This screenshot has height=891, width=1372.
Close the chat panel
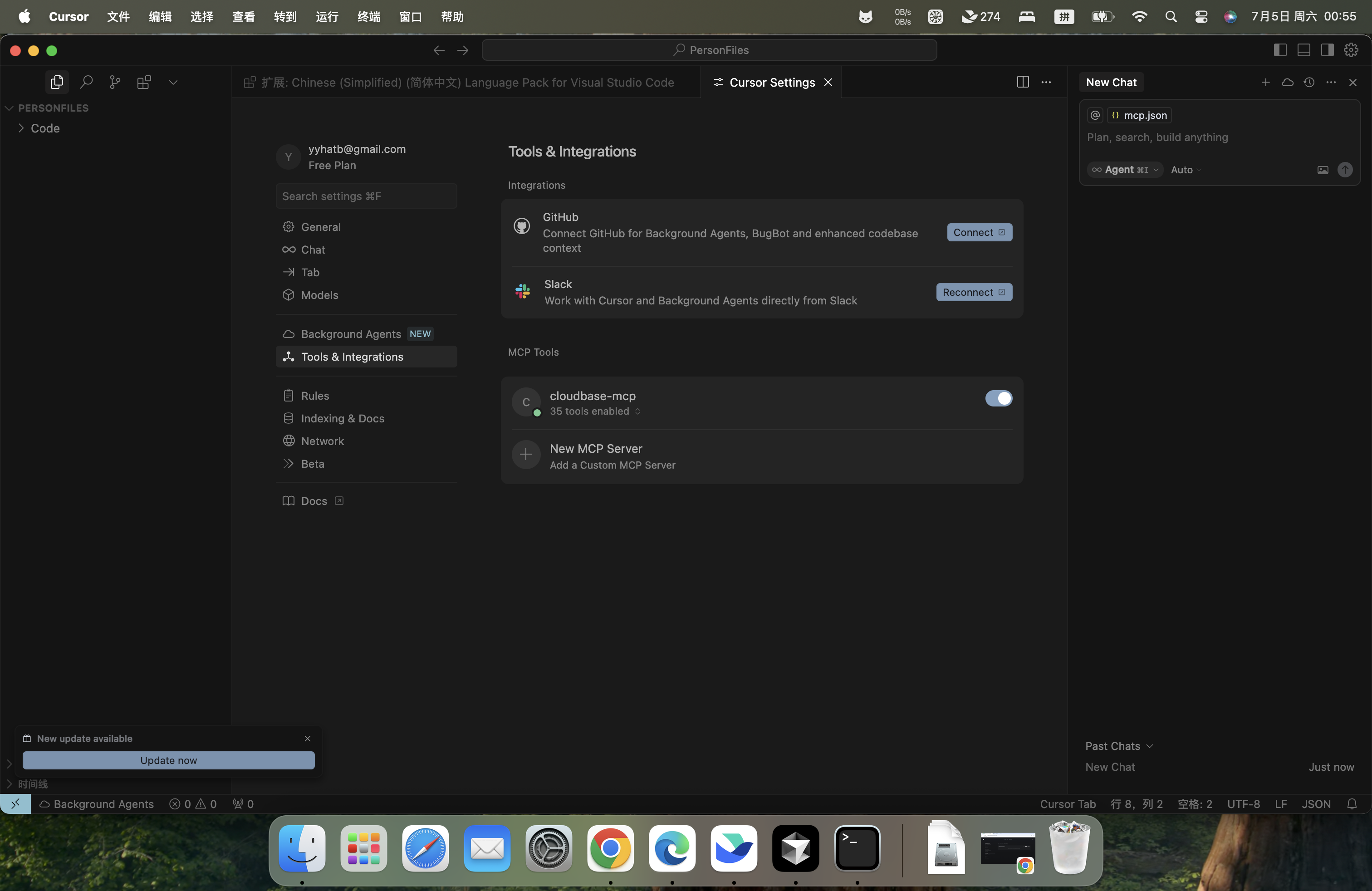[x=1352, y=83]
